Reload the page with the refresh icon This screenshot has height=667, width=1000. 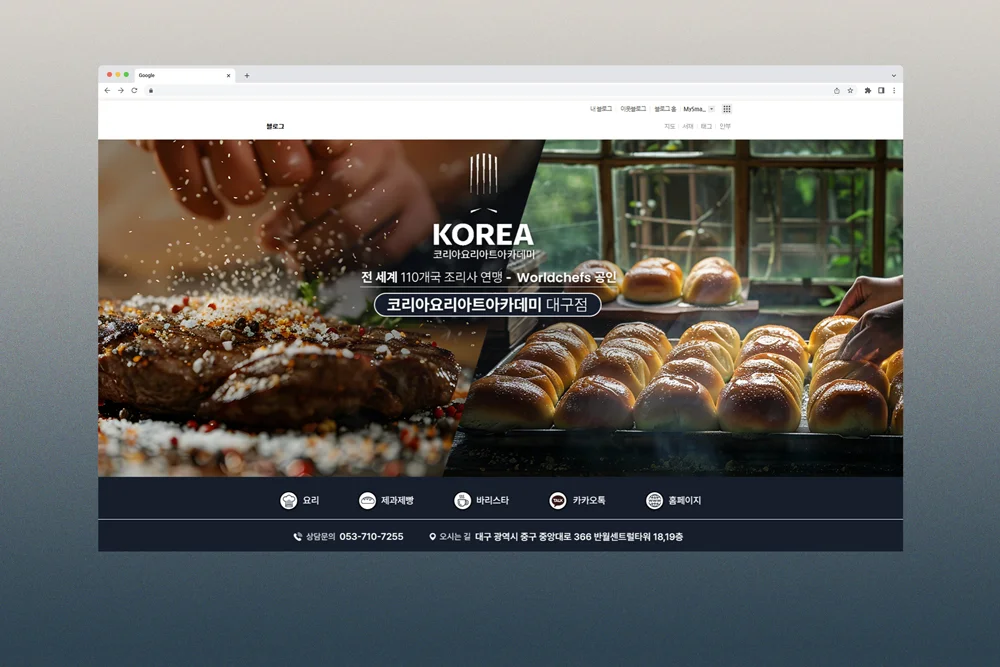(134, 91)
